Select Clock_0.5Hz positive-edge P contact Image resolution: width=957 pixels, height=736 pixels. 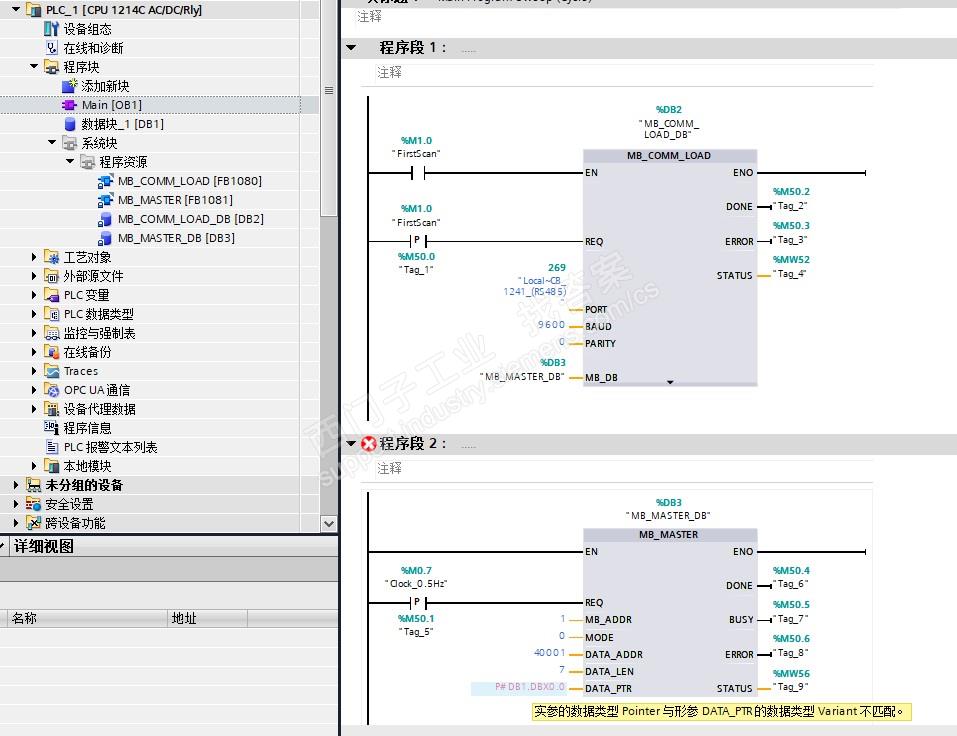click(418, 603)
